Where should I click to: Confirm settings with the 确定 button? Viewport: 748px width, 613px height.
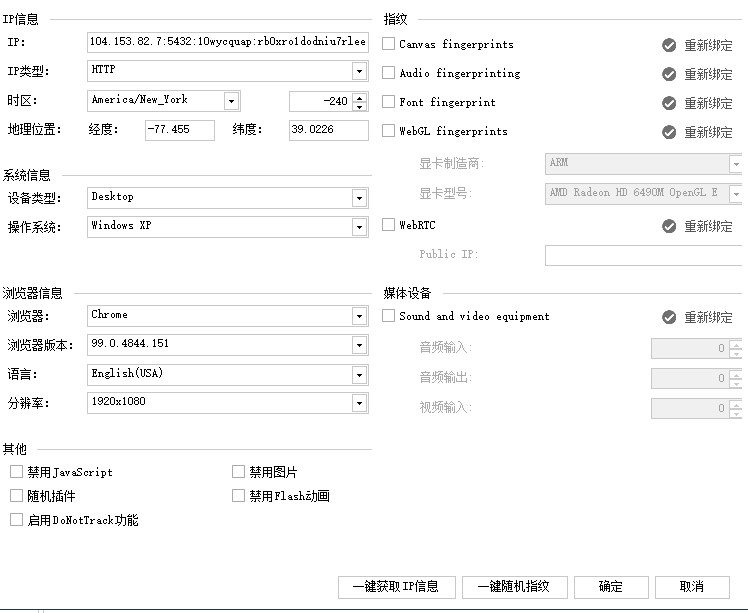click(x=611, y=587)
